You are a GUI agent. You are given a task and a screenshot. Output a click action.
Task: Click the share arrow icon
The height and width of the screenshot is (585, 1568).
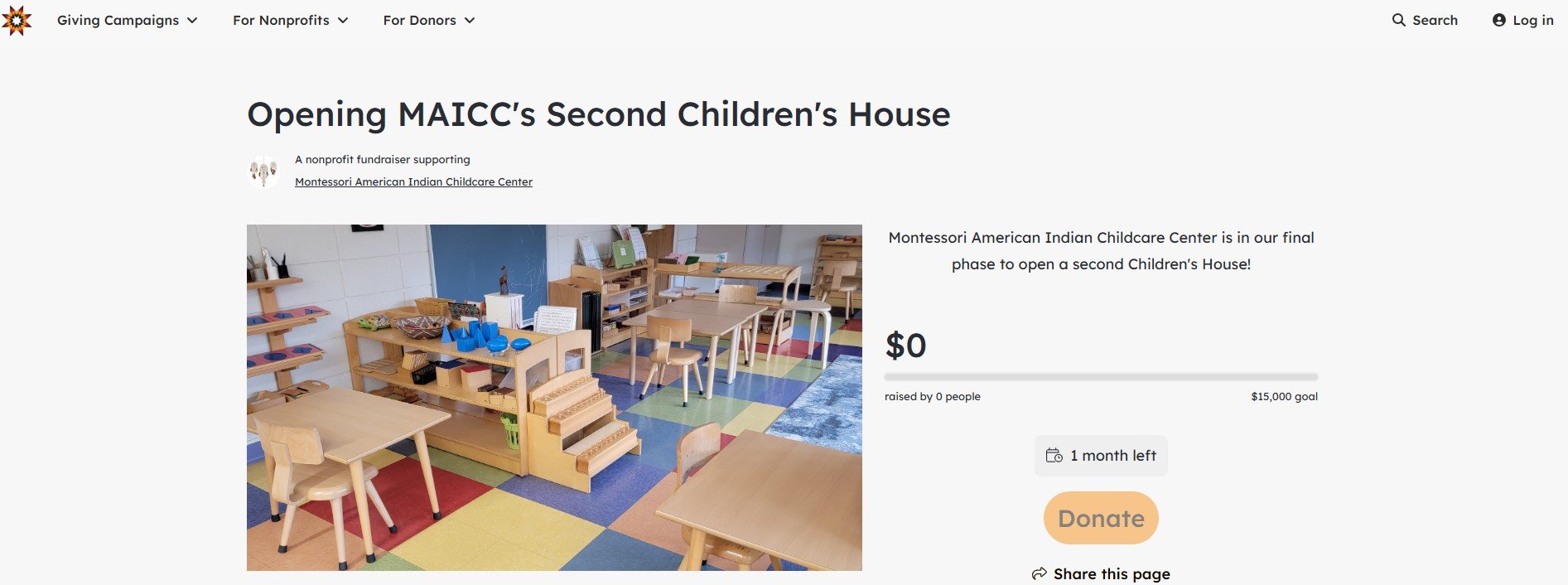click(x=1039, y=573)
